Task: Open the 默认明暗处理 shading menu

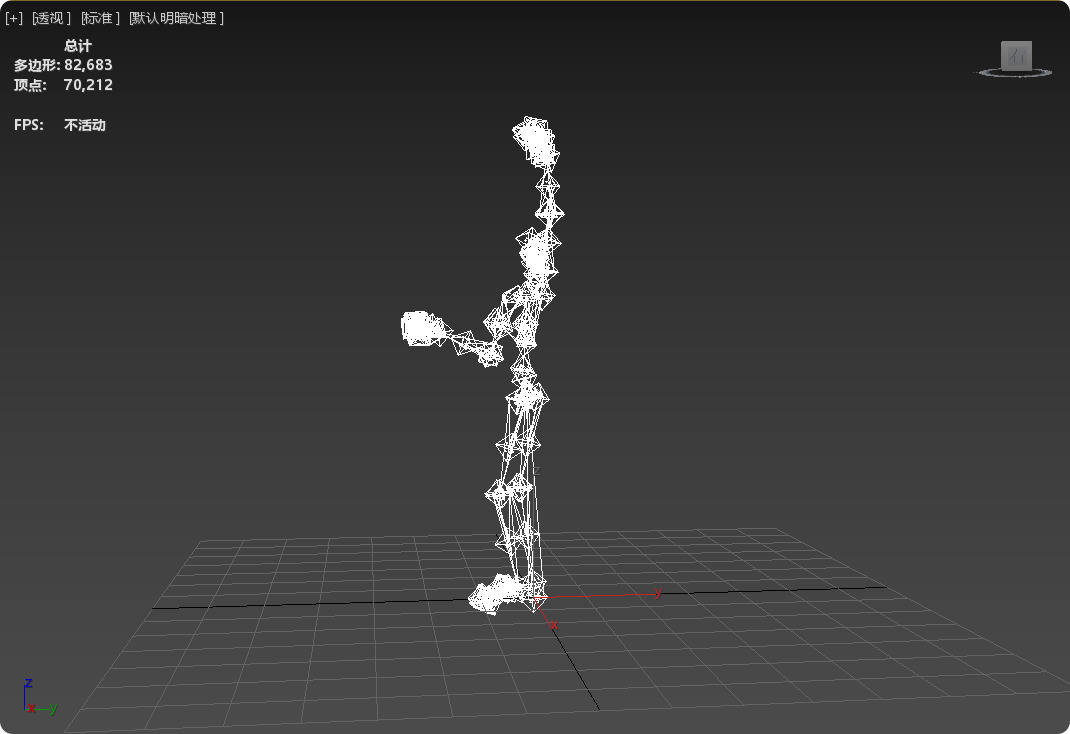Action: tap(177, 18)
